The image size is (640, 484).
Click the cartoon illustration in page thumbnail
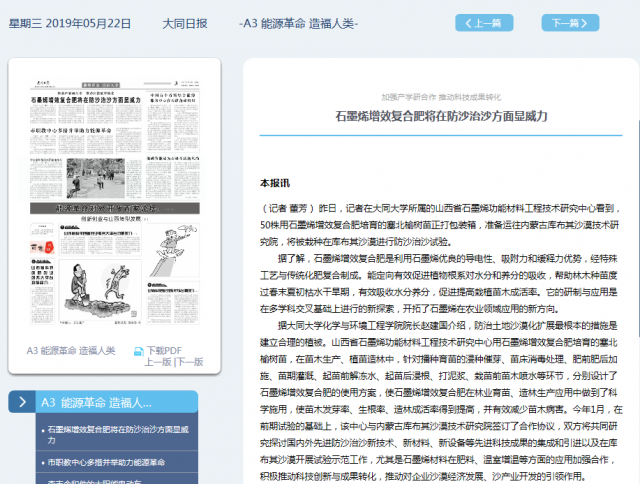(100, 291)
